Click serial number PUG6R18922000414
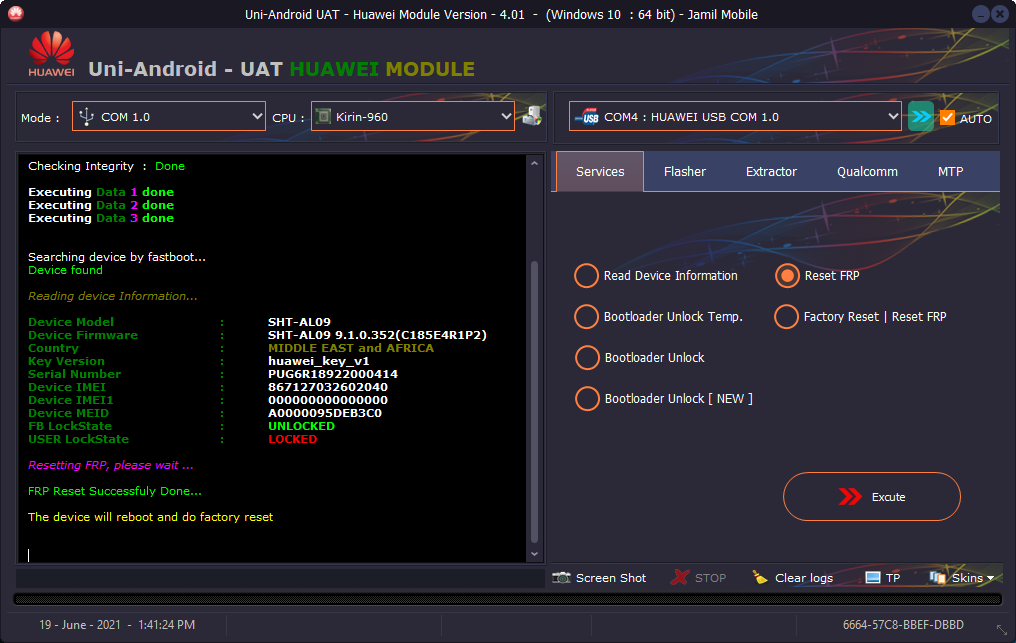 point(333,373)
